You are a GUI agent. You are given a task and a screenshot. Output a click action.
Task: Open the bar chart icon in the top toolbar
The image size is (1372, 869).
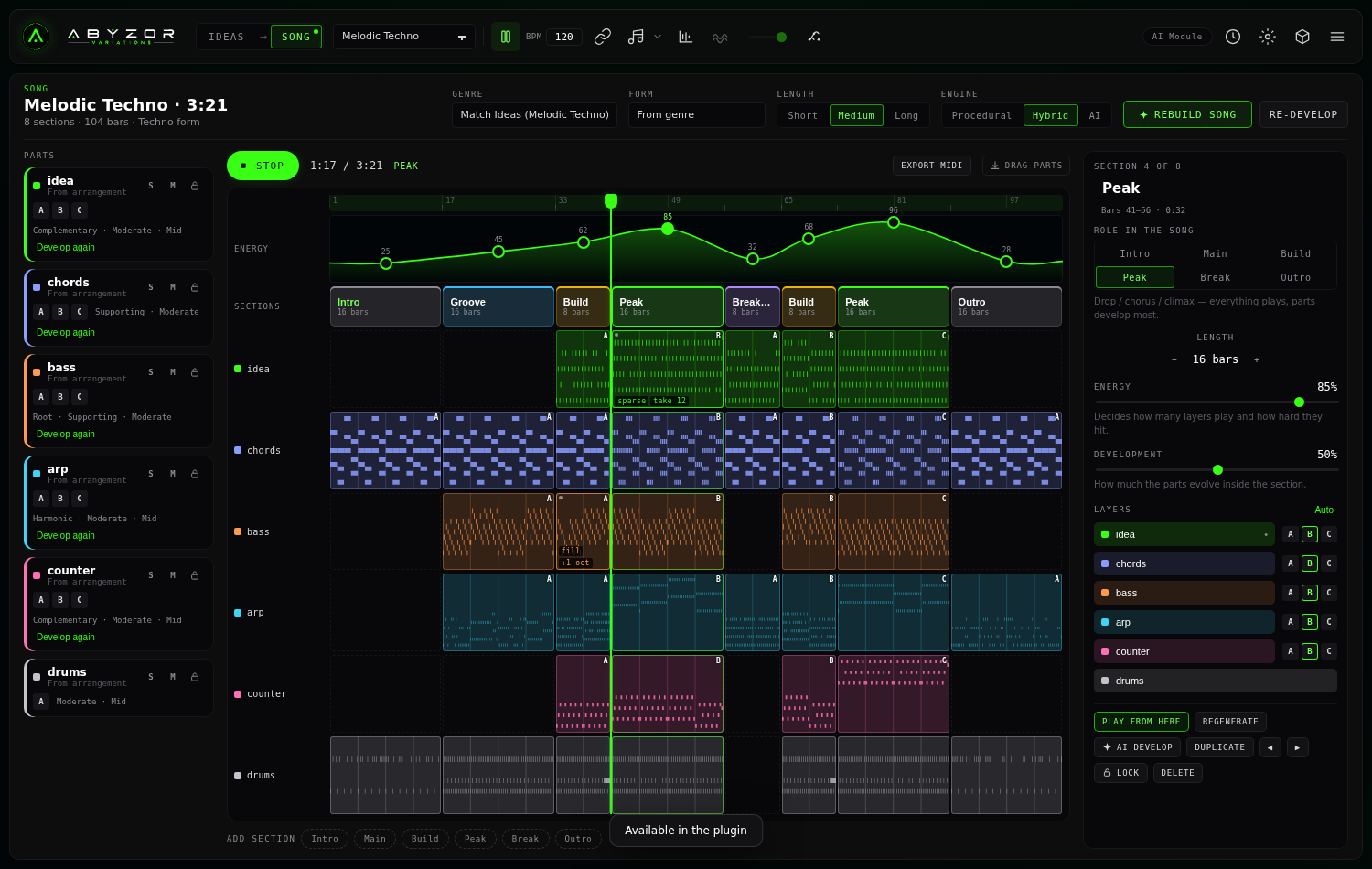(685, 37)
